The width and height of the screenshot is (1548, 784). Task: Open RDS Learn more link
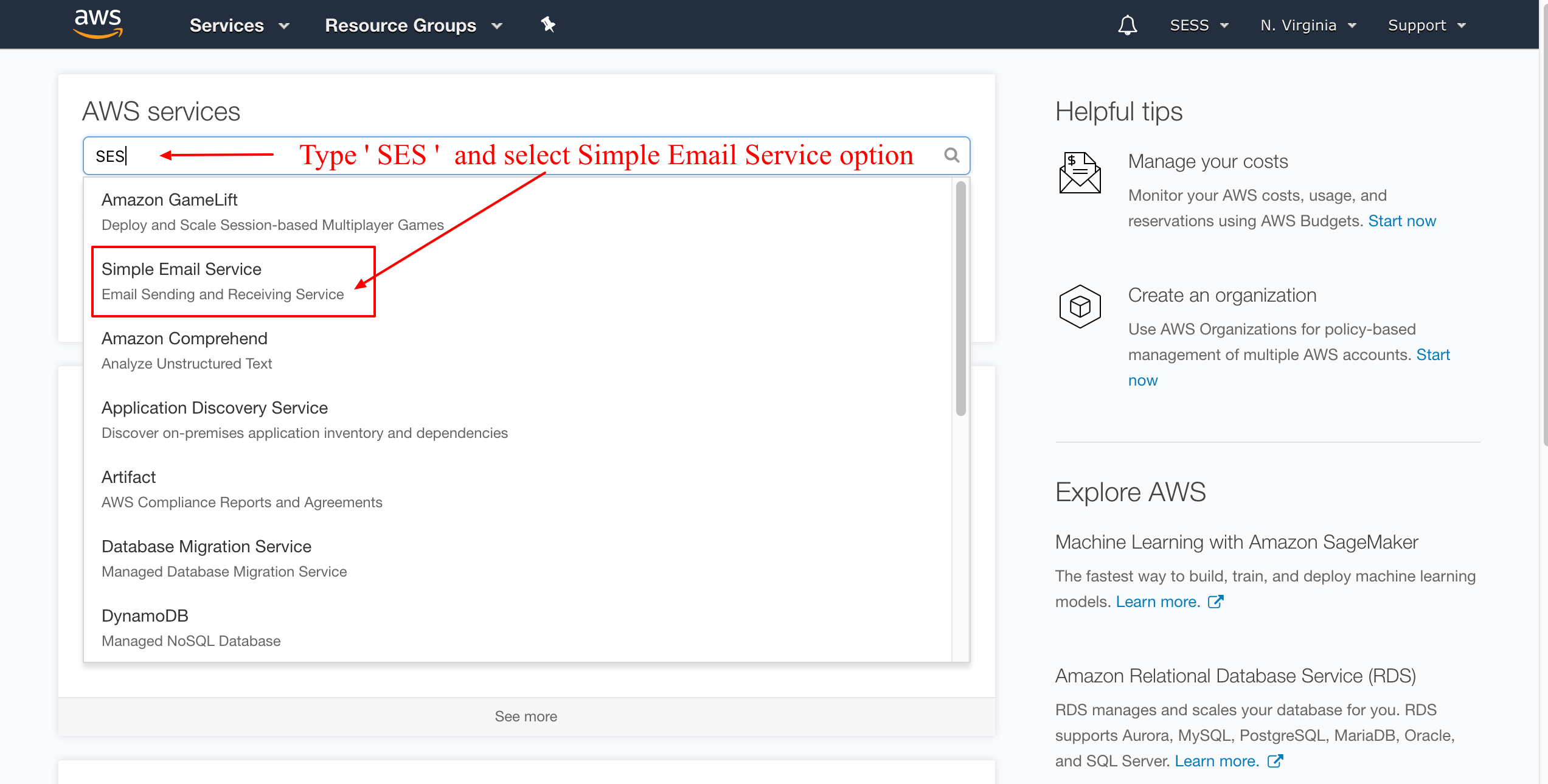click(1217, 761)
